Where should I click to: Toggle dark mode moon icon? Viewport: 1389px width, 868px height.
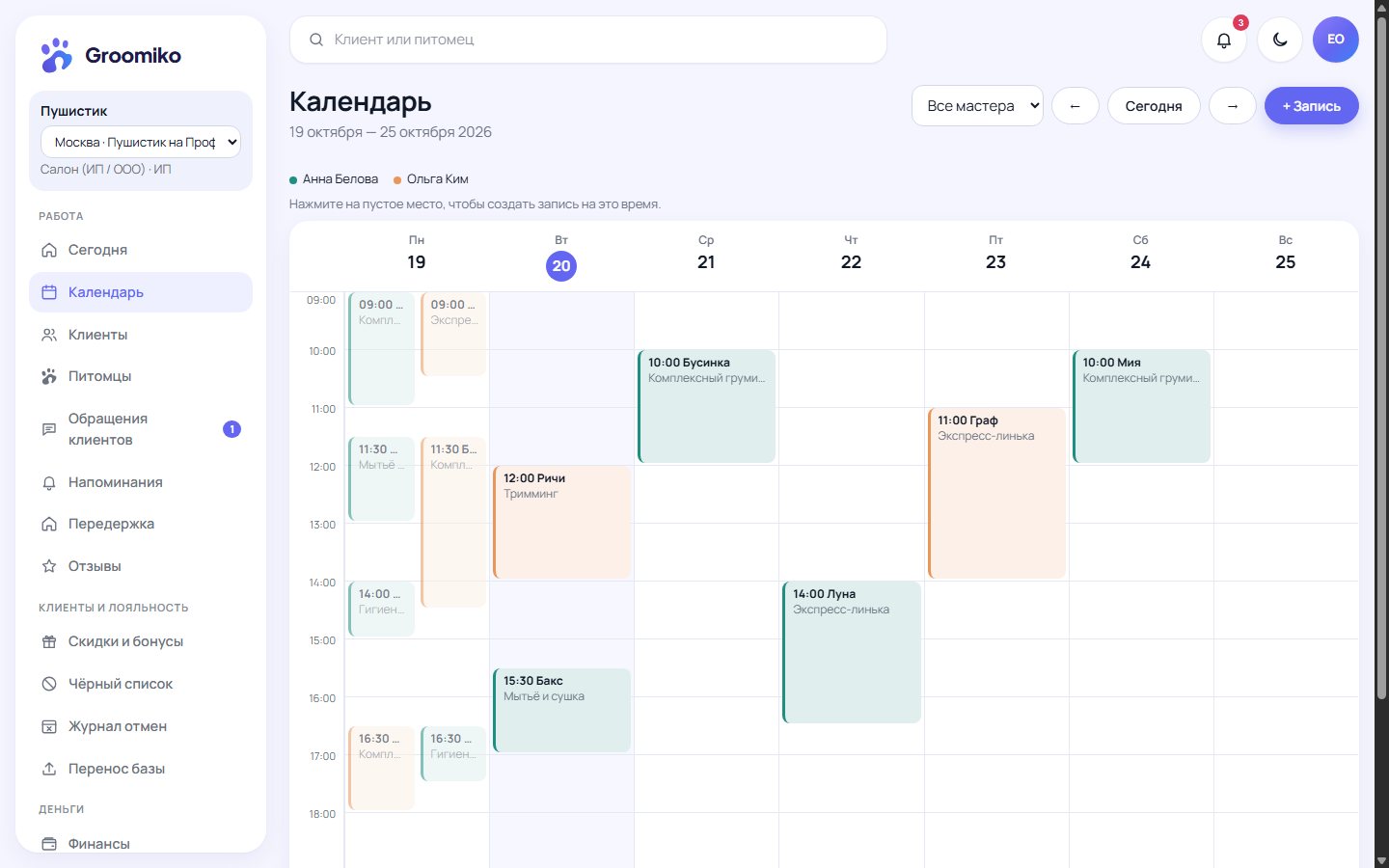point(1280,40)
